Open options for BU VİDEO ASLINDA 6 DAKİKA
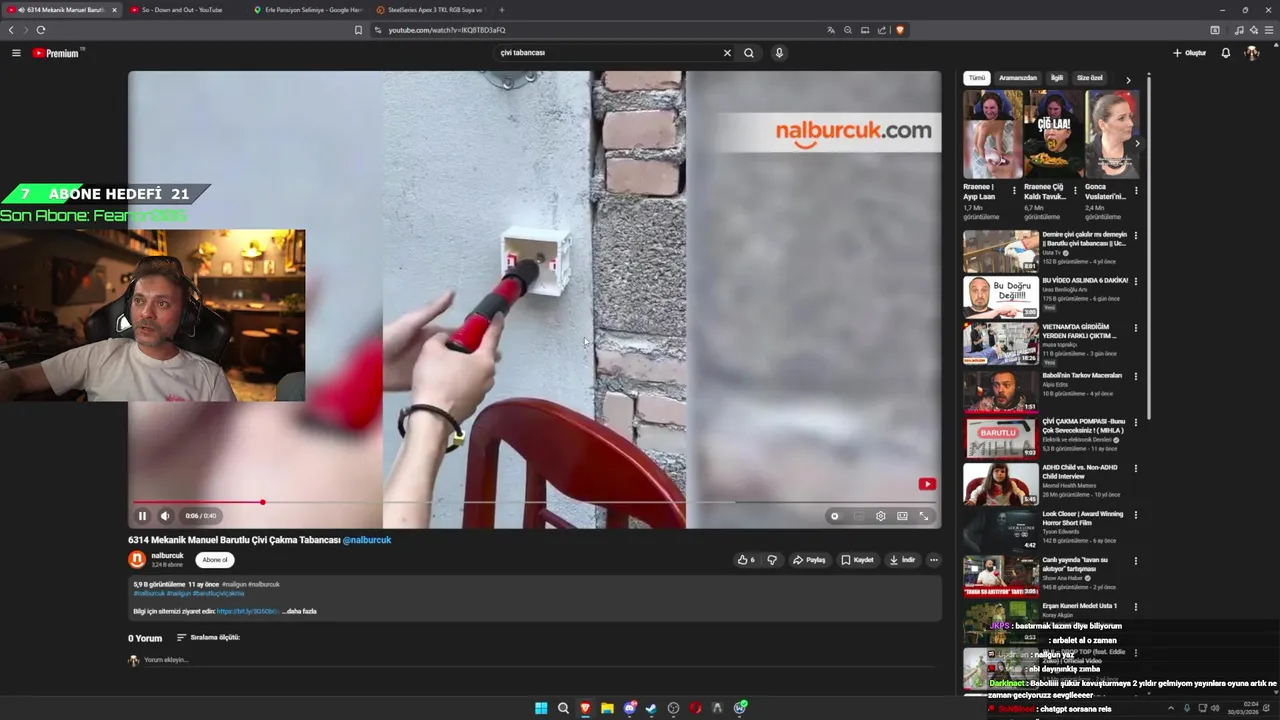This screenshot has height=720, width=1280. (x=1136, y=282)
